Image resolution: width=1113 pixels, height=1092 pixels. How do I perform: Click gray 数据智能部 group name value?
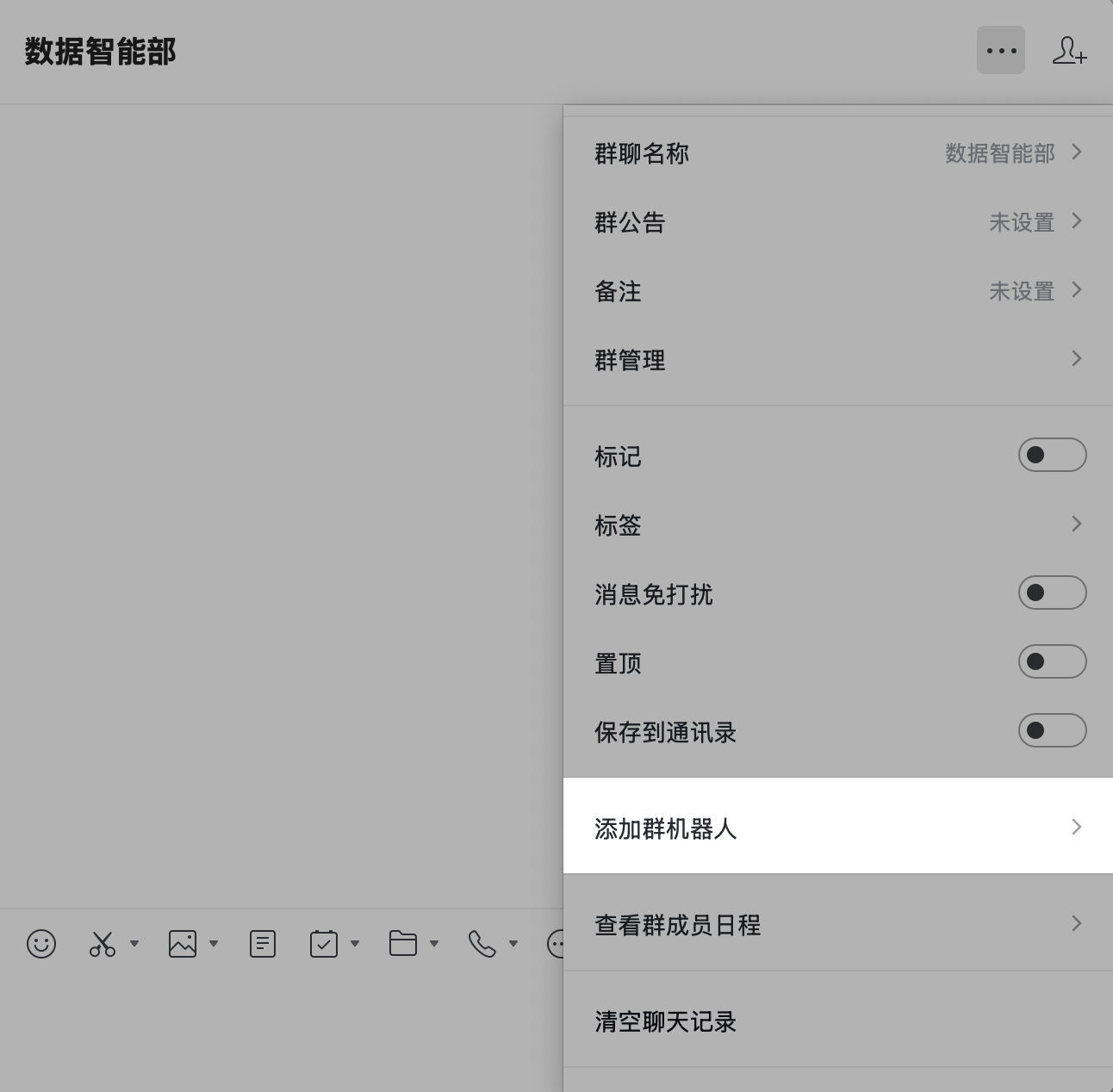click(1000, 153)
